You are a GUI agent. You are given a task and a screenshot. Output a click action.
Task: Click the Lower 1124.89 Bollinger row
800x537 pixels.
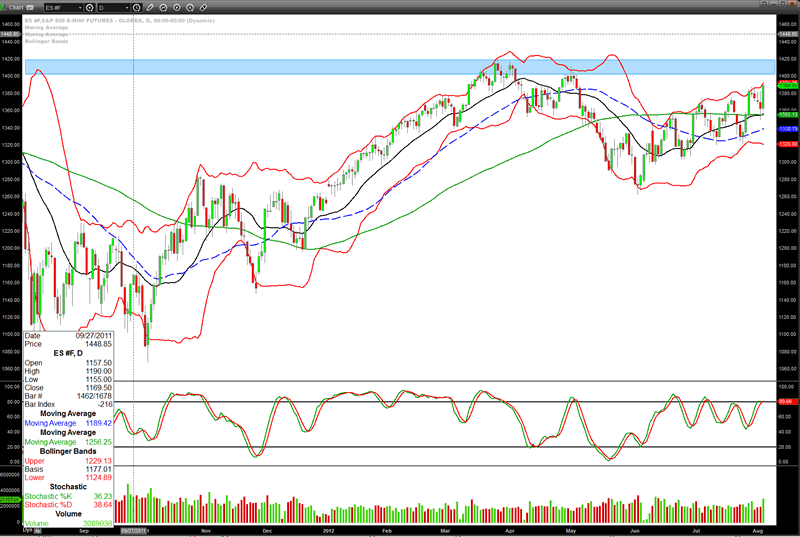point(68,477)
